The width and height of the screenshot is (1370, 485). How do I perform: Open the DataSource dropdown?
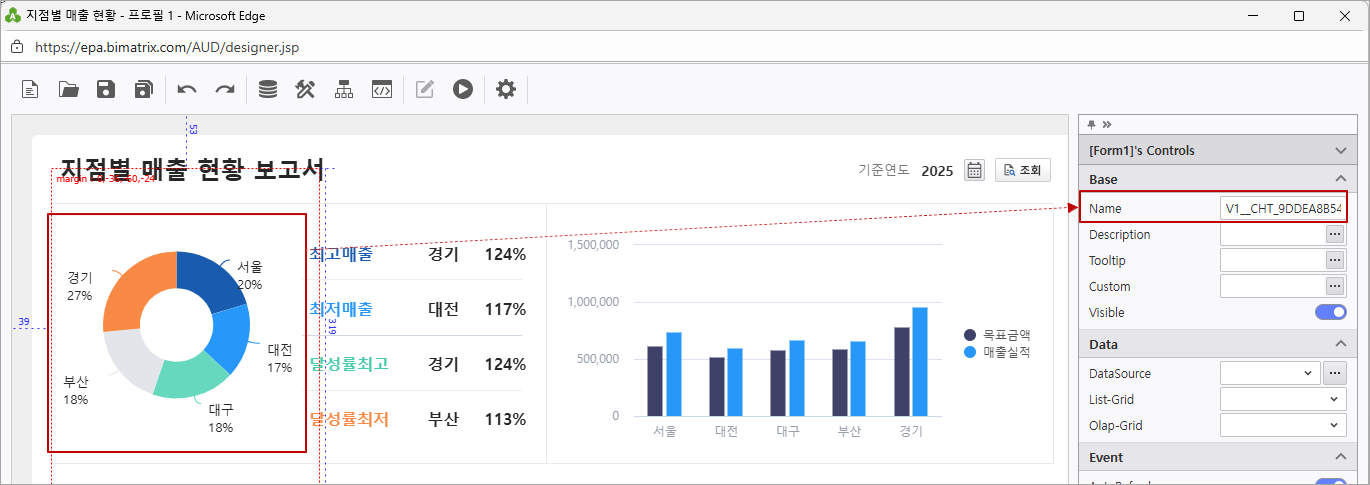click(x=1269, y=373)
